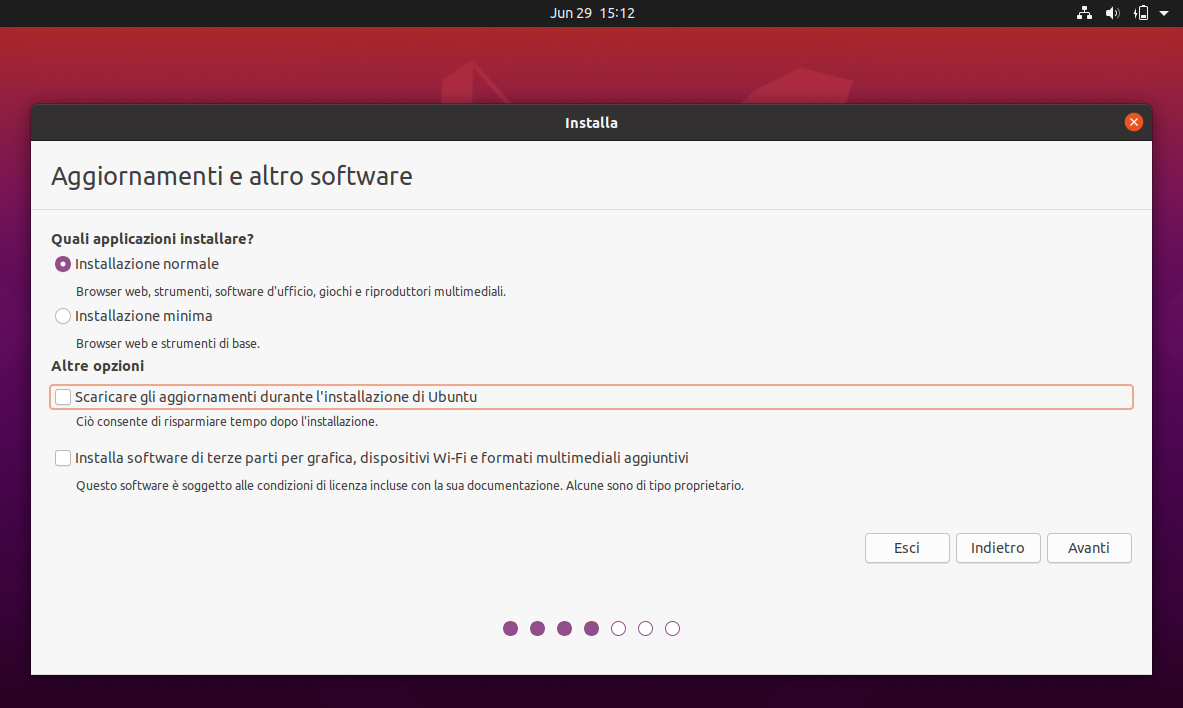Go back with the Indietro button

point(998,548)
